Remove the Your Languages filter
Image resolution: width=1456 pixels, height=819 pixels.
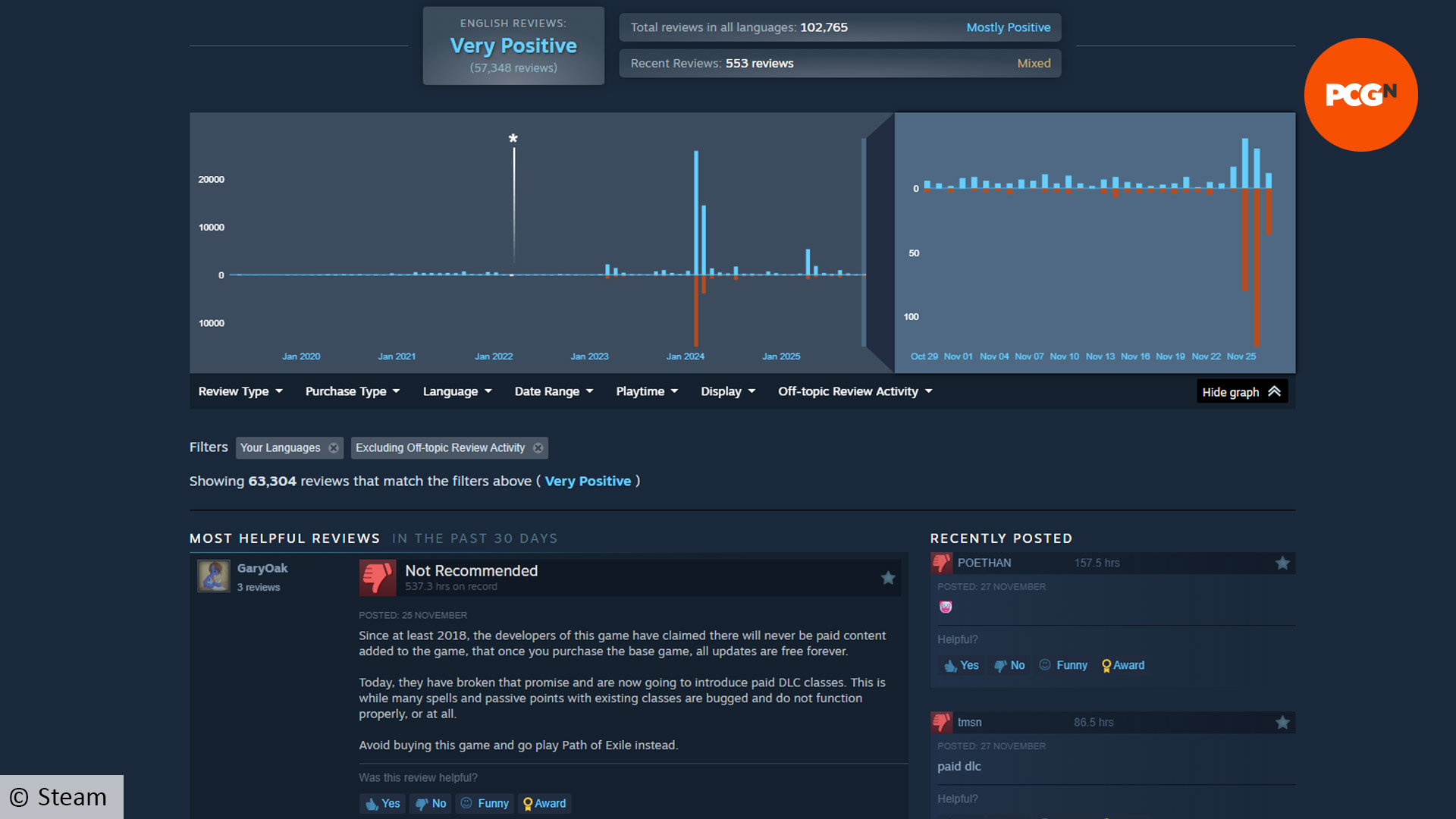[x=333, y=447]
